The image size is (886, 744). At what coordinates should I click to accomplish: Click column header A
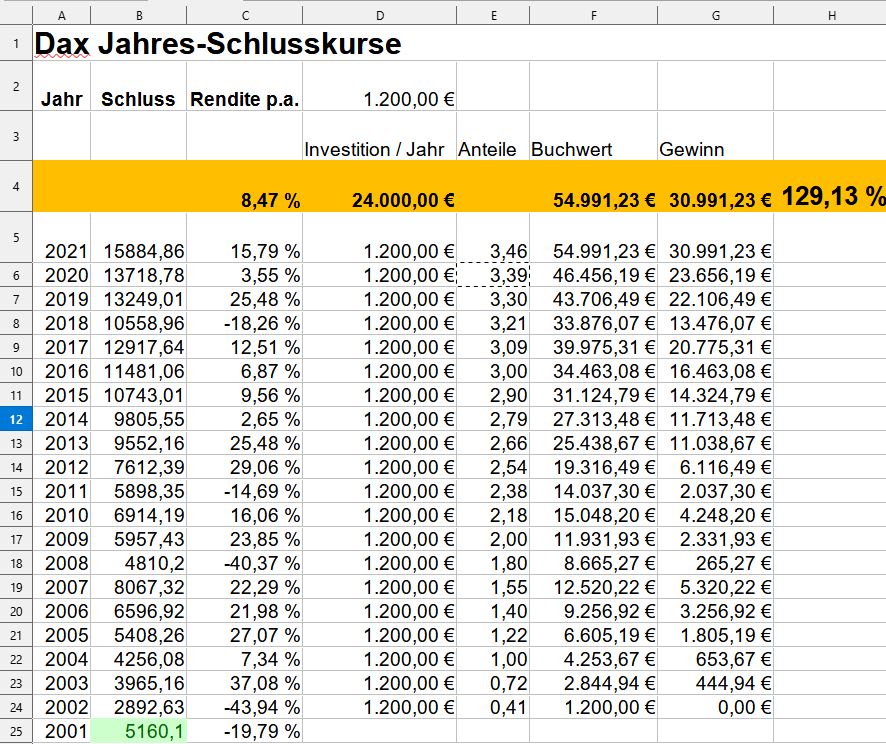tap(62, 16)
